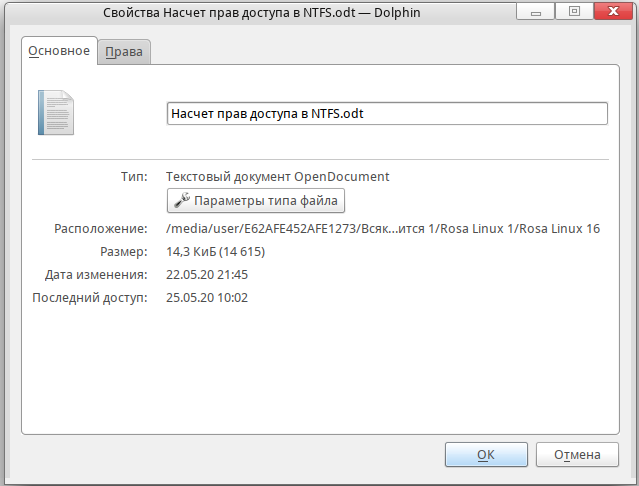Switch to the Права tab
This screenshot has width=639, height=486.
(124, 52)
